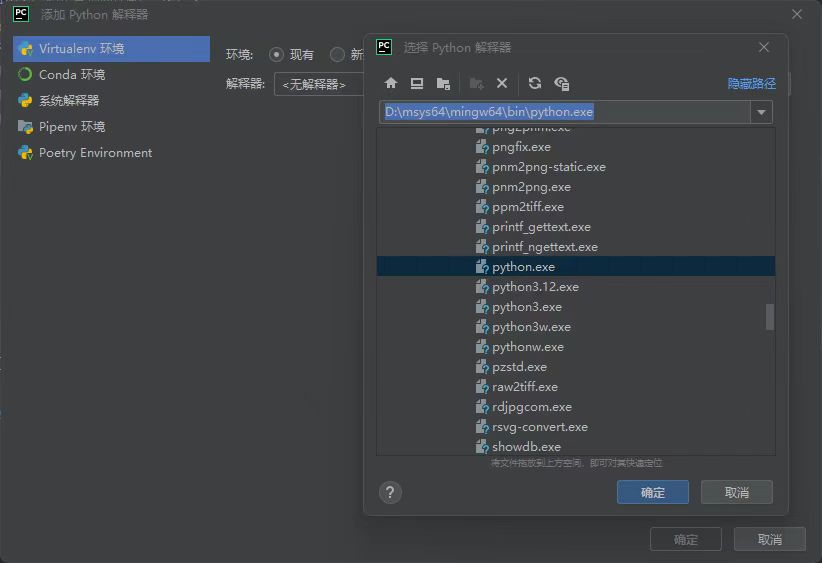Screen dimensions: 822x563
Task: Select Virtualenv 环境 in sidebar
Action: pos(111,49)
